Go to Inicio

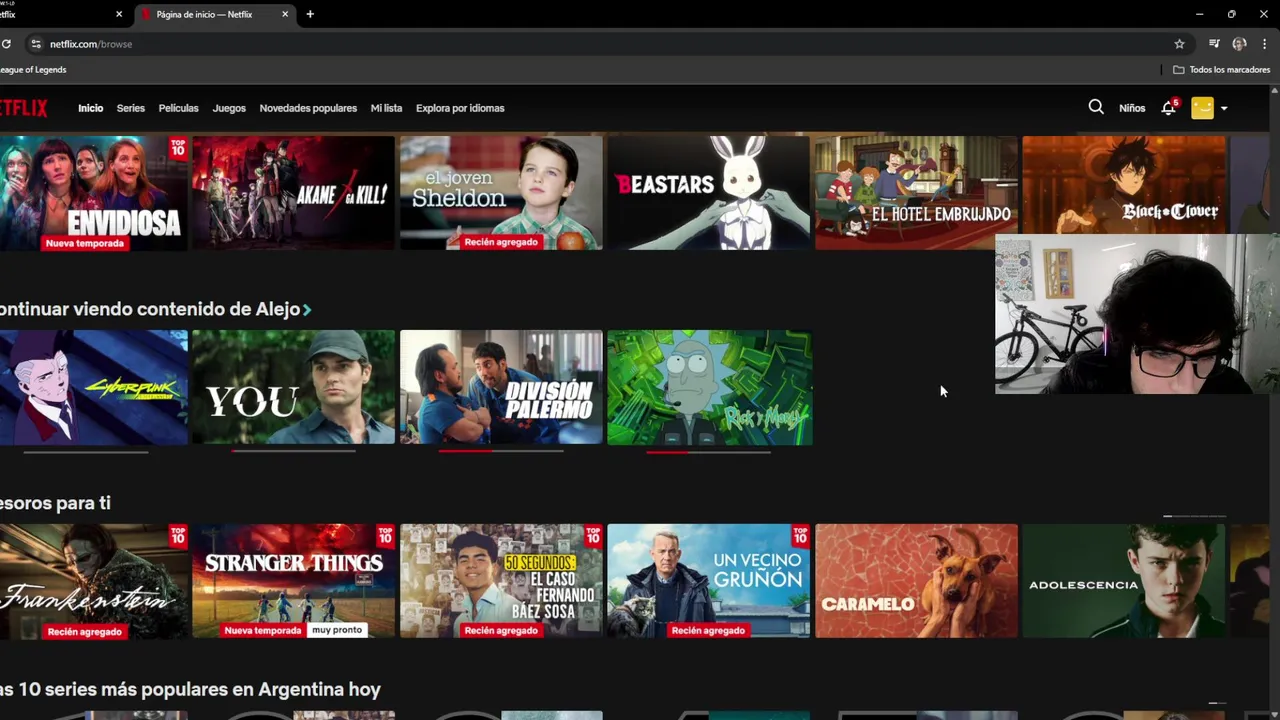90,108
